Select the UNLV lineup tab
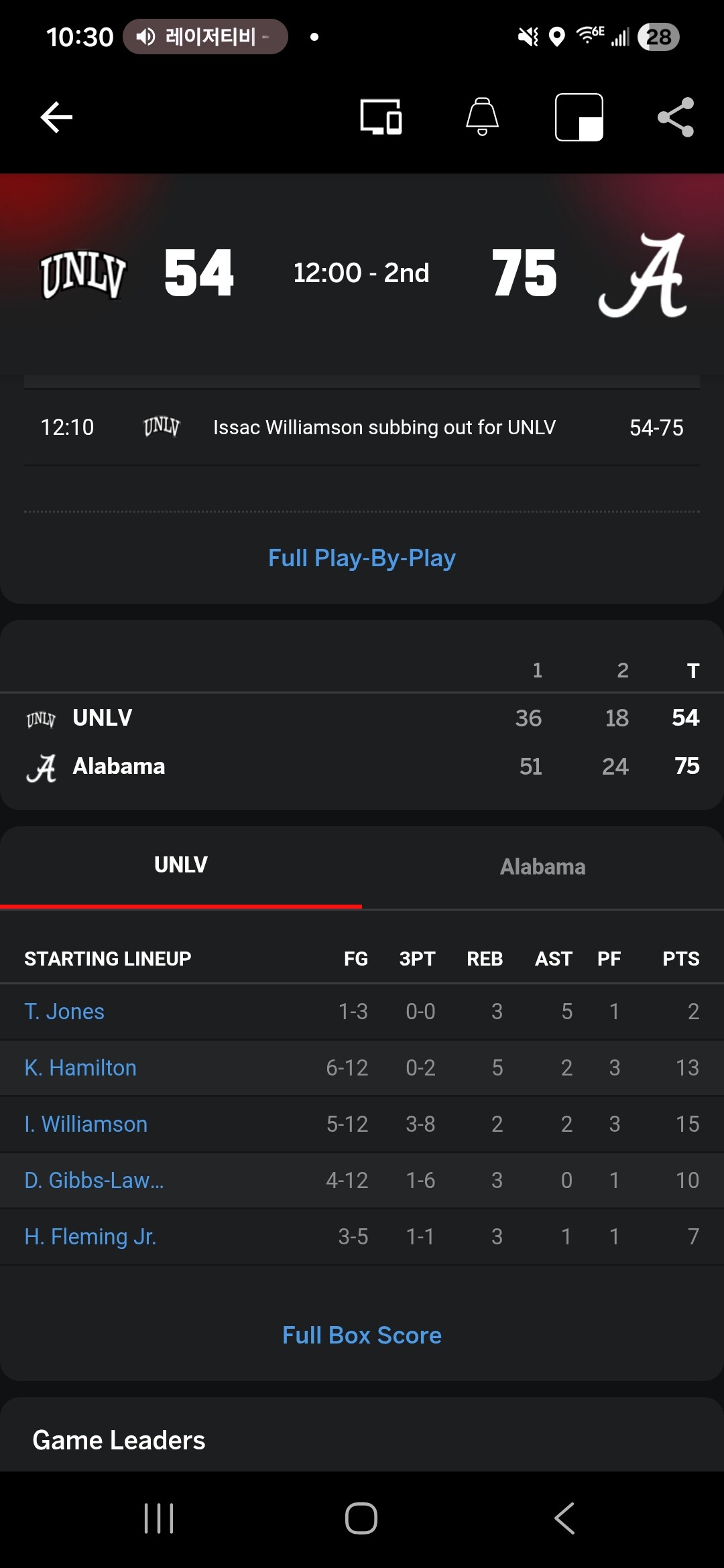Screen dimensions: 724x1568 coord(181,865)
